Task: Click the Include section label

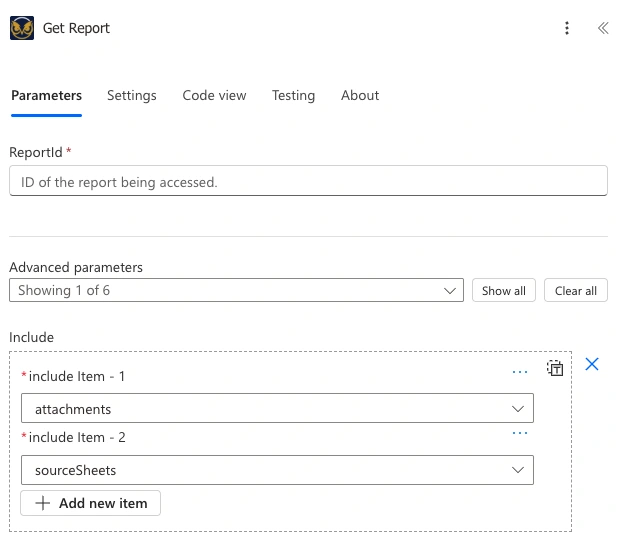Action: coord(32,337)
